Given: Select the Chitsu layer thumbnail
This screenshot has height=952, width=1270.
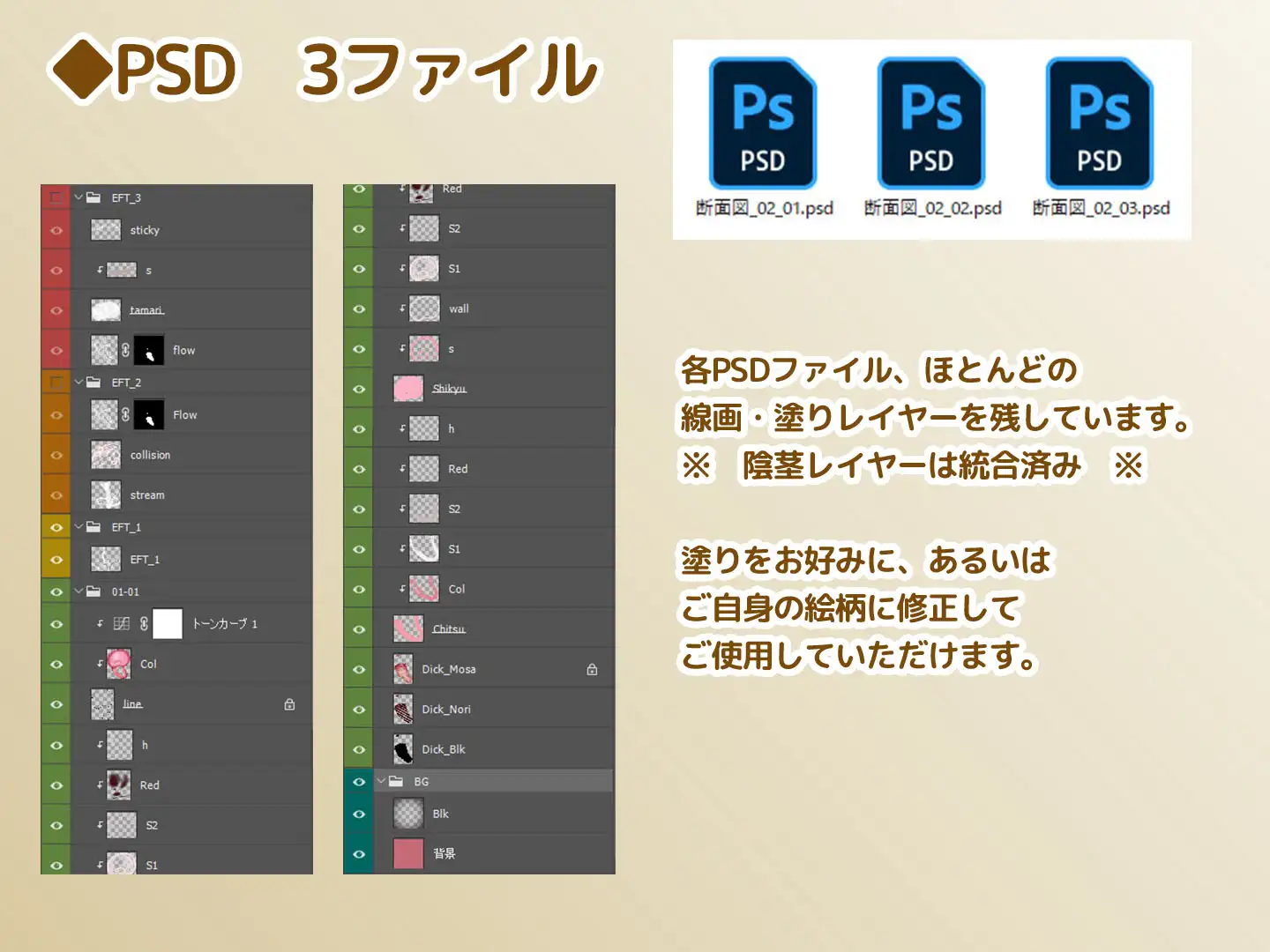Looking at the screenshot, I should (408, 629).
